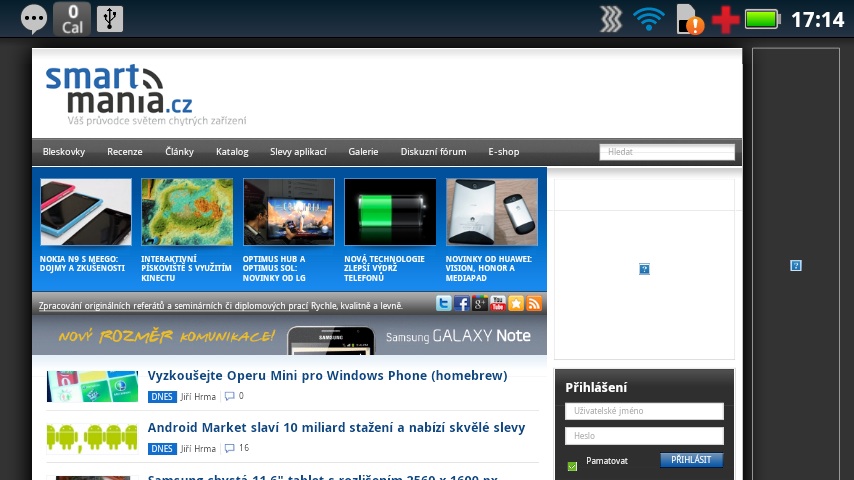
Task: Click broken image placeholder in dark right panel
Action: coord(796,265)
